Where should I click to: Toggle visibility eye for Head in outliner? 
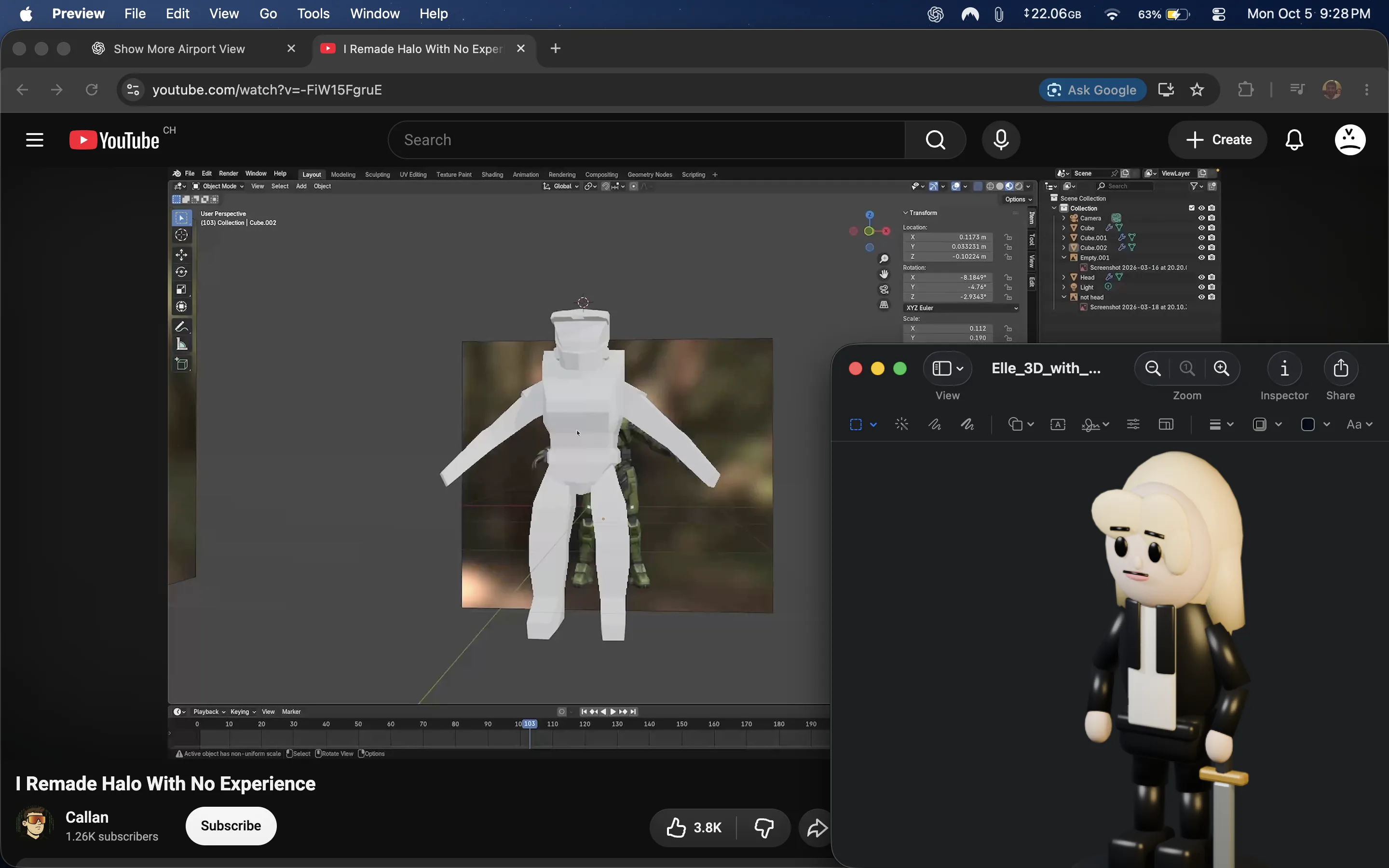1201,277
